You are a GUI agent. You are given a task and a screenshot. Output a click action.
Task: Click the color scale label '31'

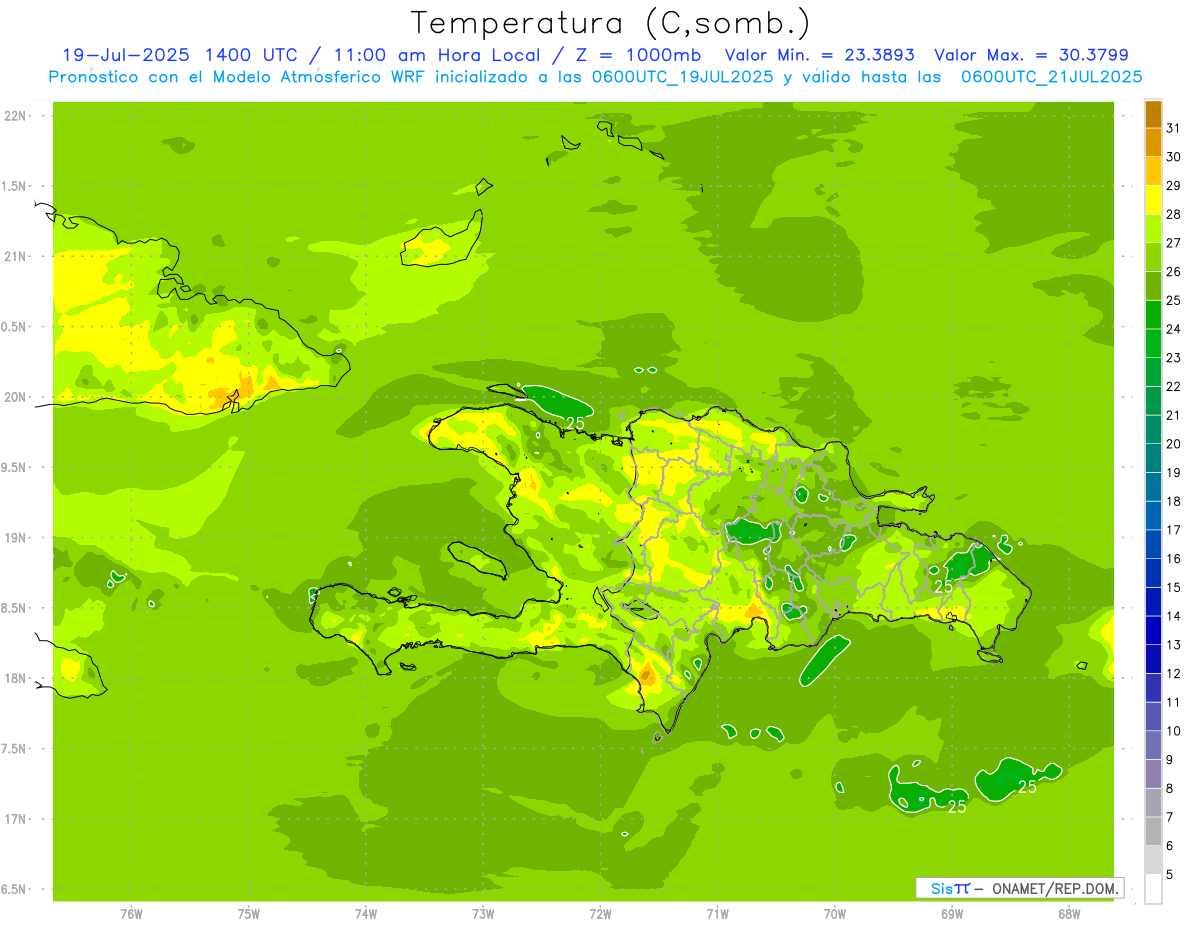[x=1174, y=128]
